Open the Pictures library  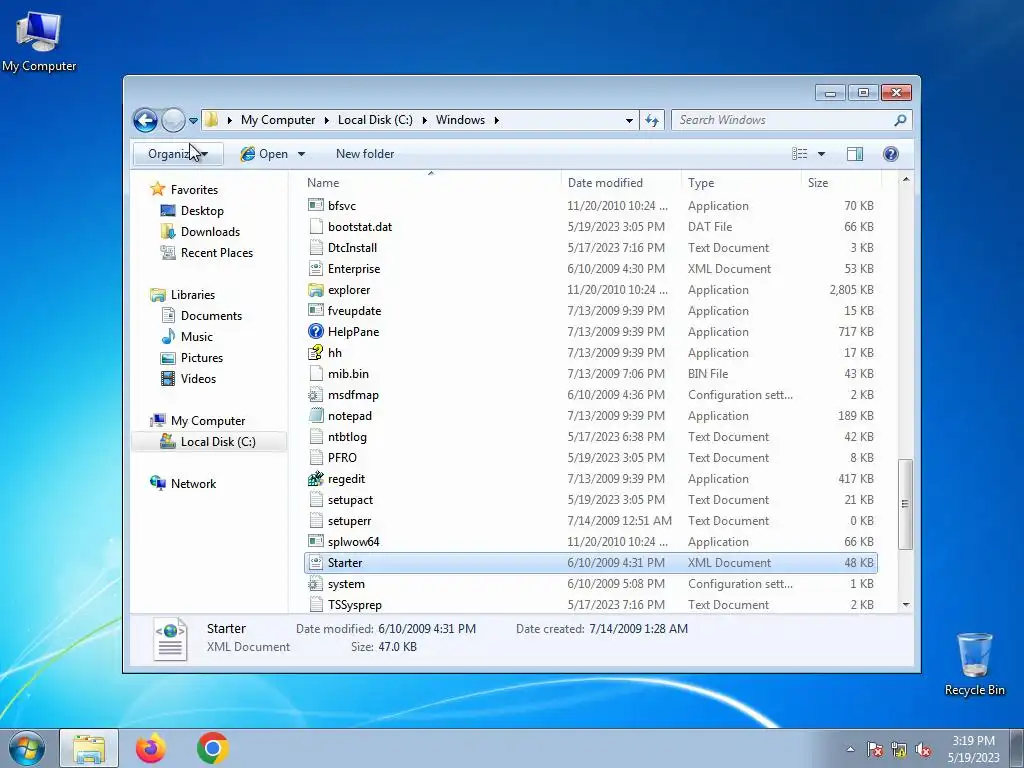point(201,358)
